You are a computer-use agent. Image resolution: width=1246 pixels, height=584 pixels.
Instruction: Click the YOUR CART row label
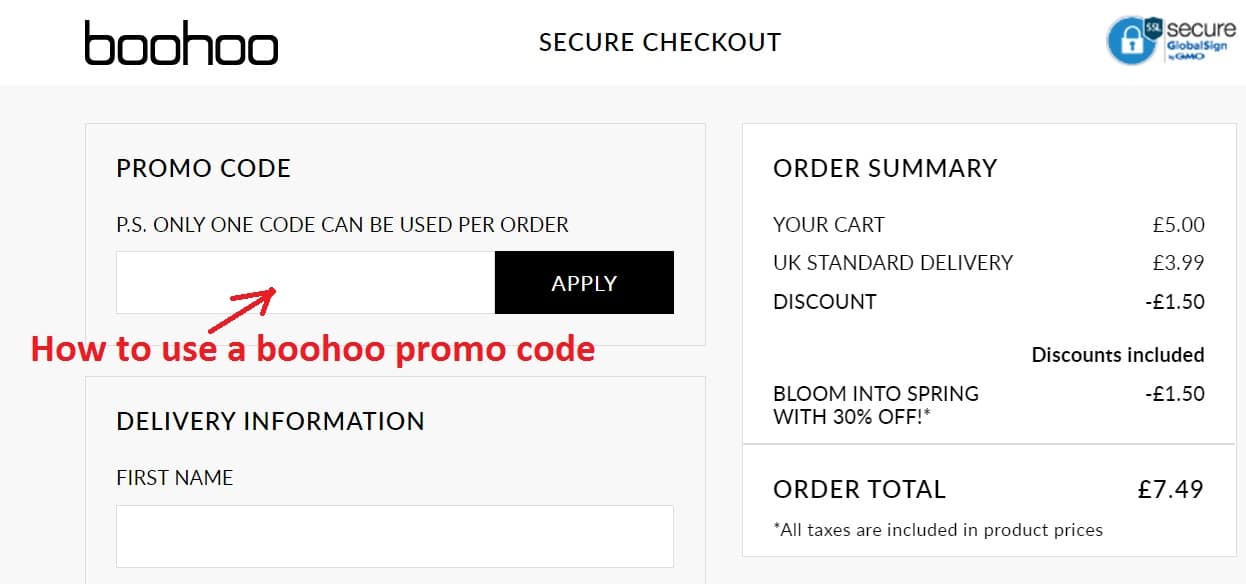click(x=829, y=225)
